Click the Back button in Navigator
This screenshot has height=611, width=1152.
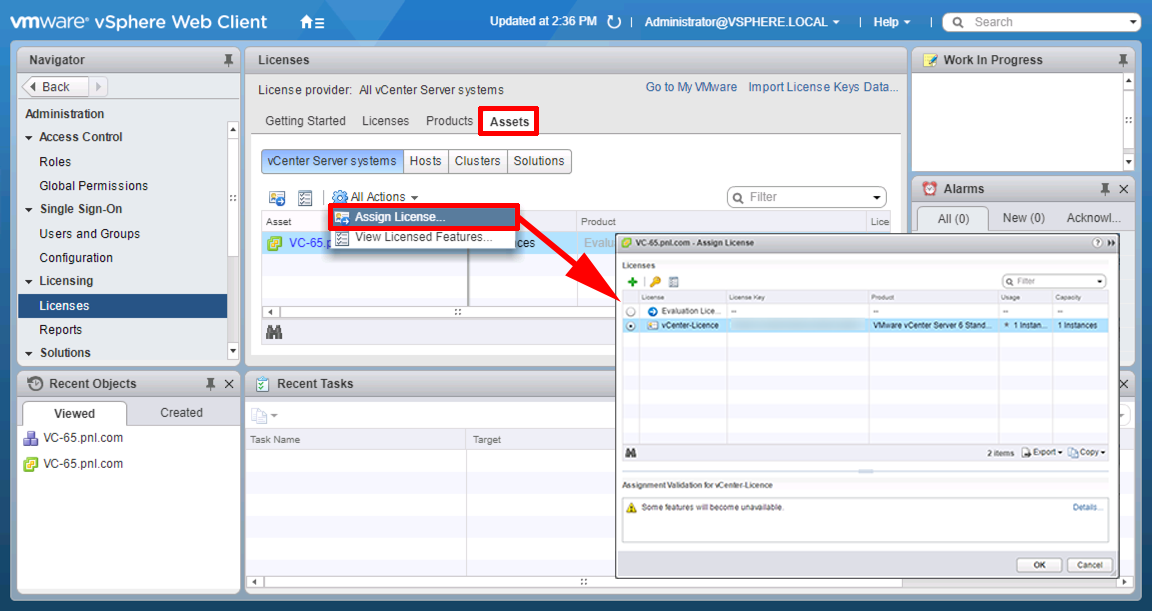(x=56, y=87)
